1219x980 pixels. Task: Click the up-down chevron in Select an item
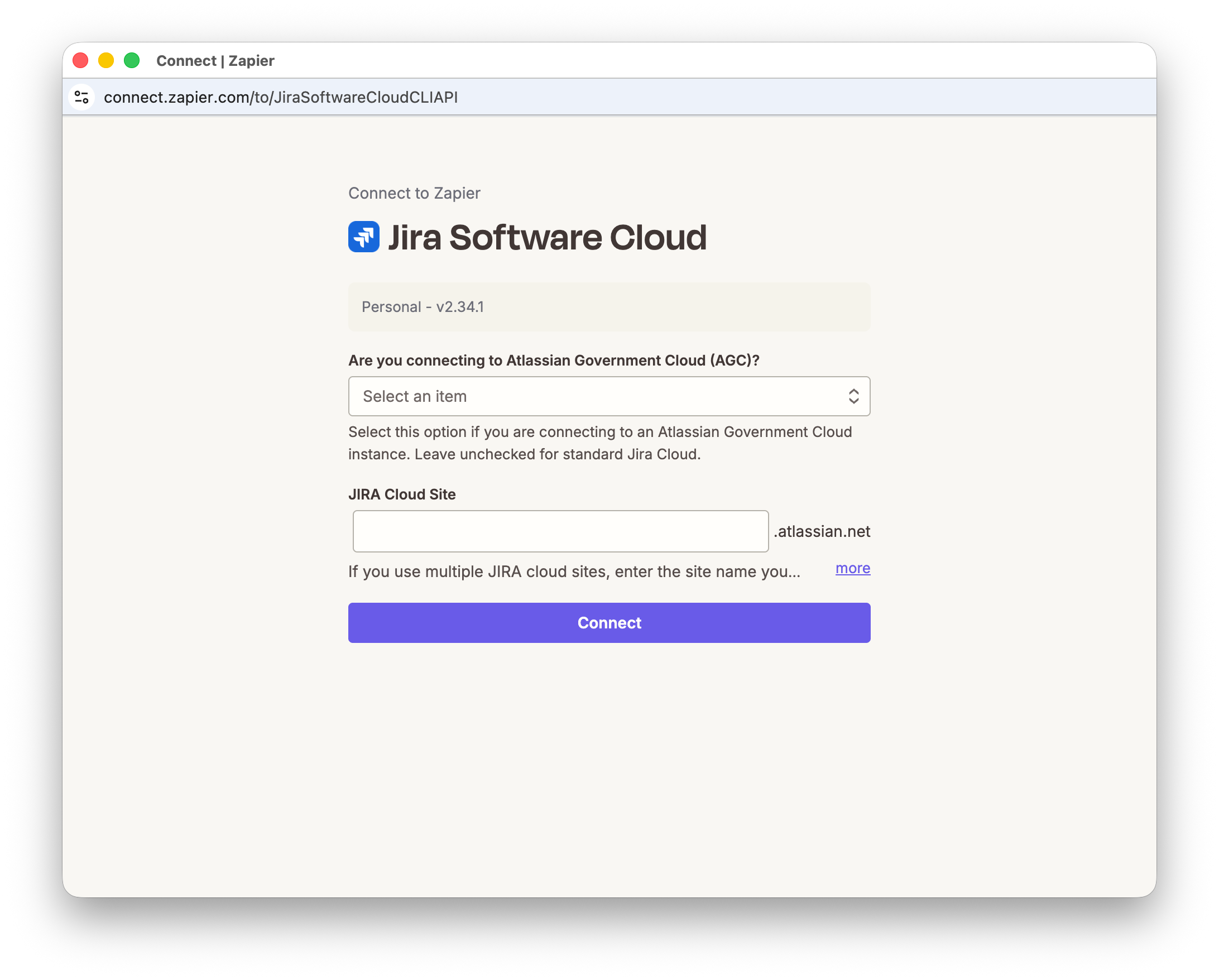click(853, 396)
